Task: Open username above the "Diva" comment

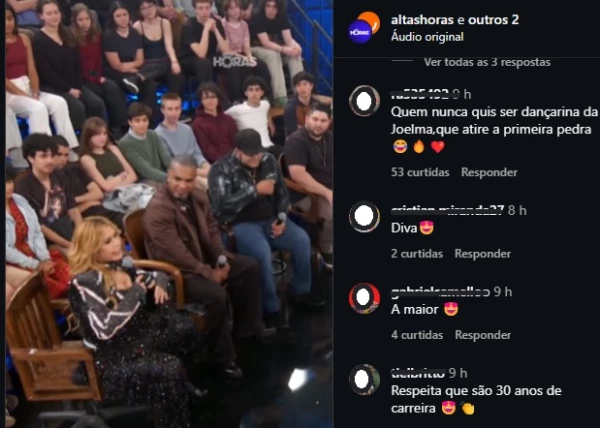Action: click(x=447, y=210)
